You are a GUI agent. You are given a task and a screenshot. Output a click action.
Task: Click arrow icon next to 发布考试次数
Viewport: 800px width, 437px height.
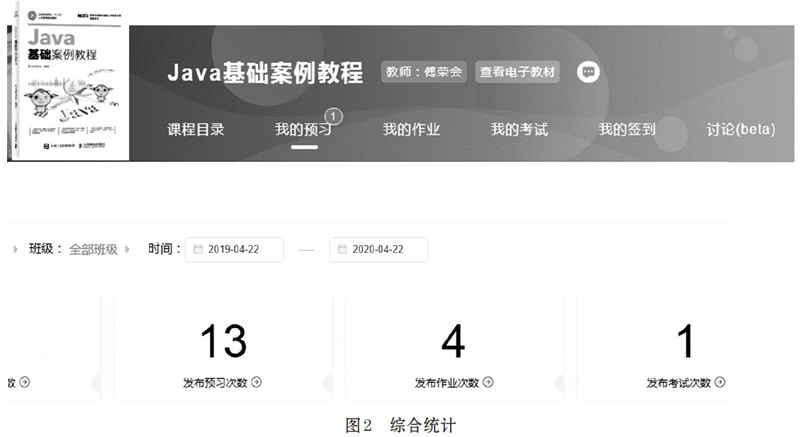pyautogui.click(x=720, y=382)
